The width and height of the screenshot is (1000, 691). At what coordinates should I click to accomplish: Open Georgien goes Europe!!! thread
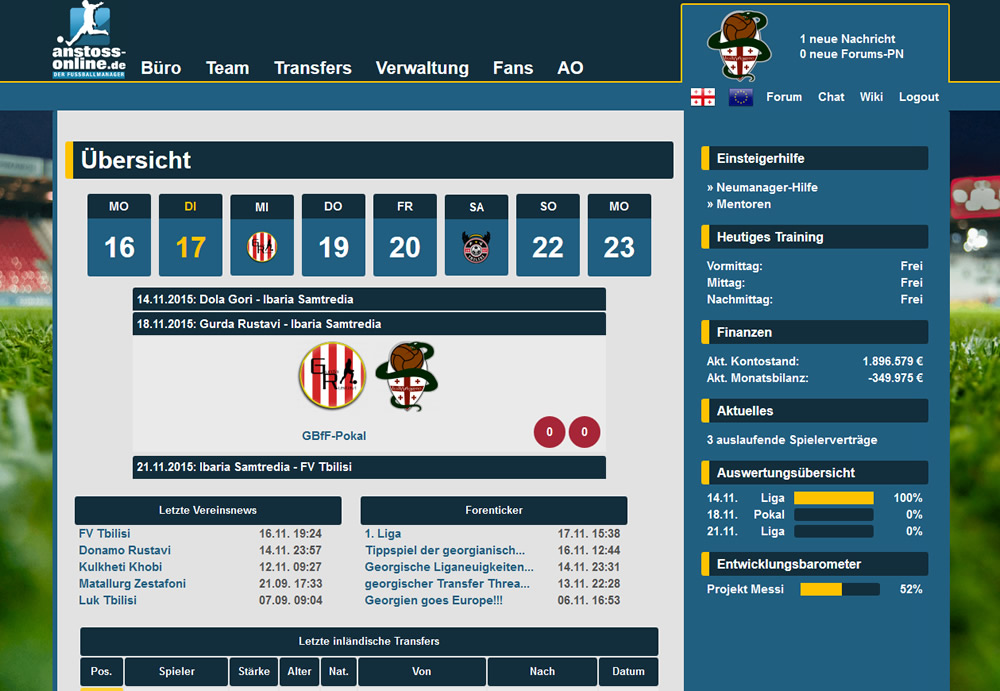tap(434, 600)
